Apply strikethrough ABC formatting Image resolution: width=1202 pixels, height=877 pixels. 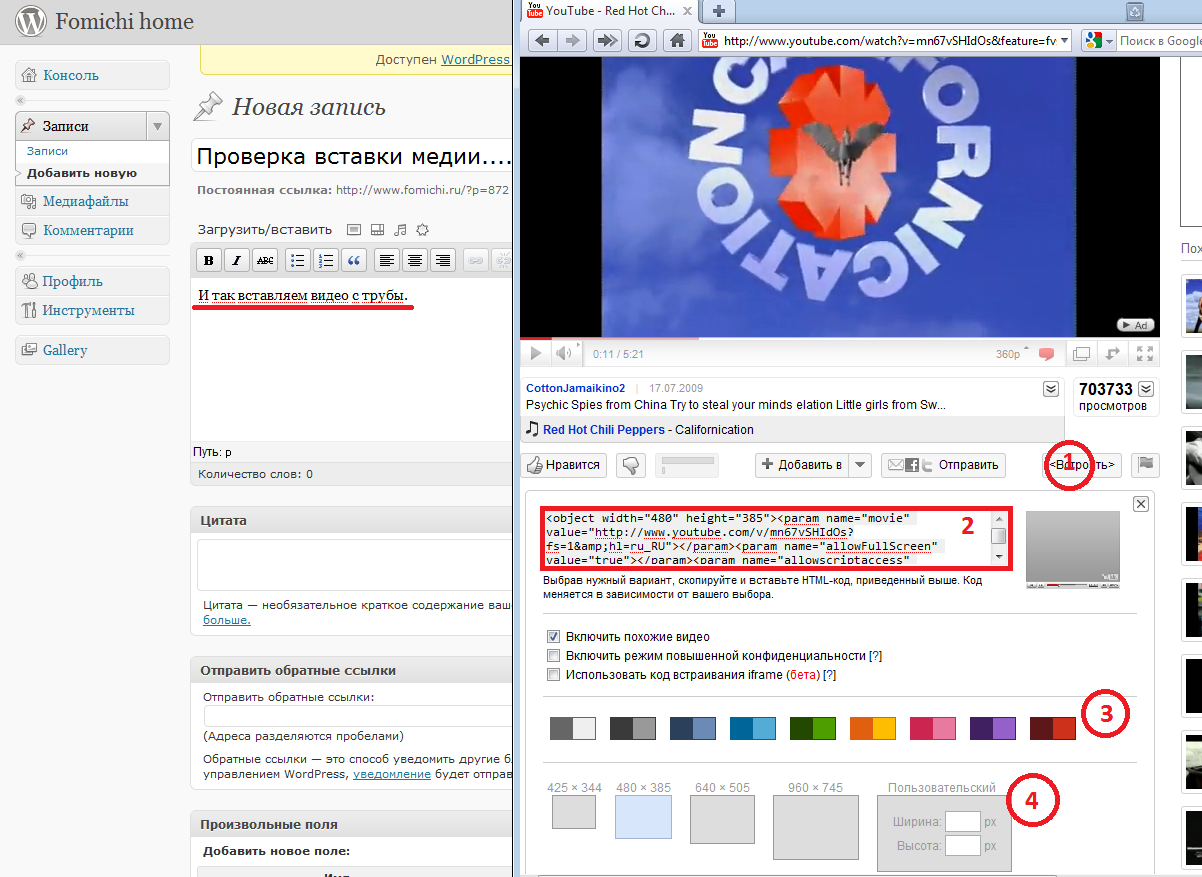pyautogui.click(x=265, y=260)
